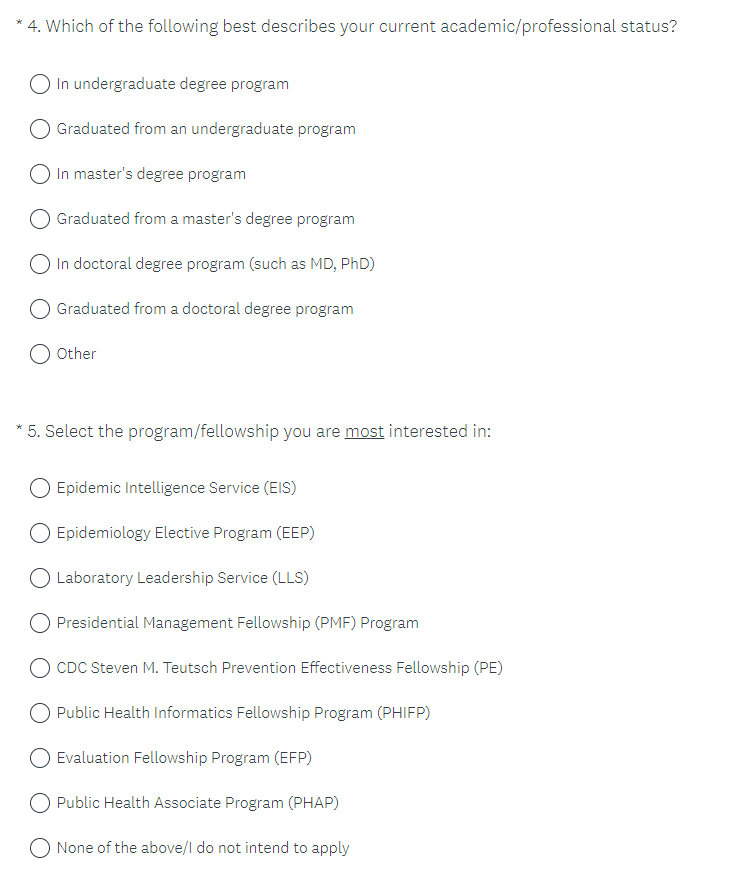Choose "Graduated from a doctoral degree program"
747x883 pixels.
pos(41,309)
